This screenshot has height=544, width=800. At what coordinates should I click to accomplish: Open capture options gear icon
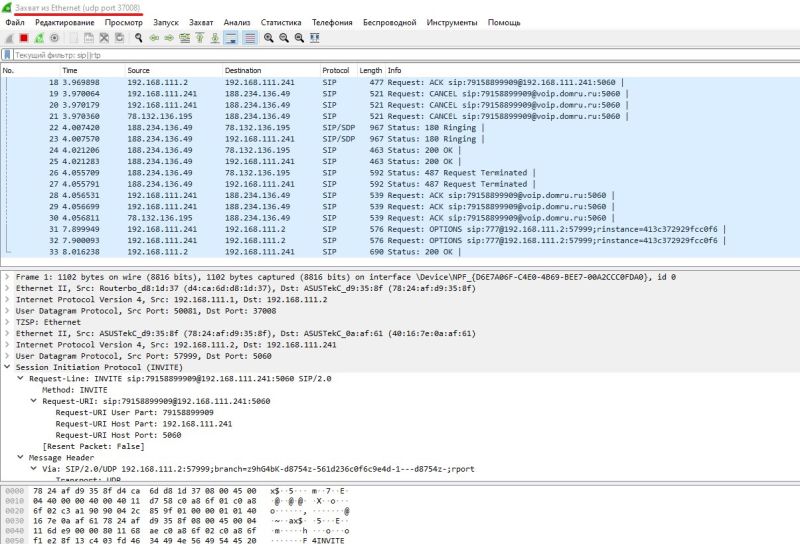(x=55, y=38)
